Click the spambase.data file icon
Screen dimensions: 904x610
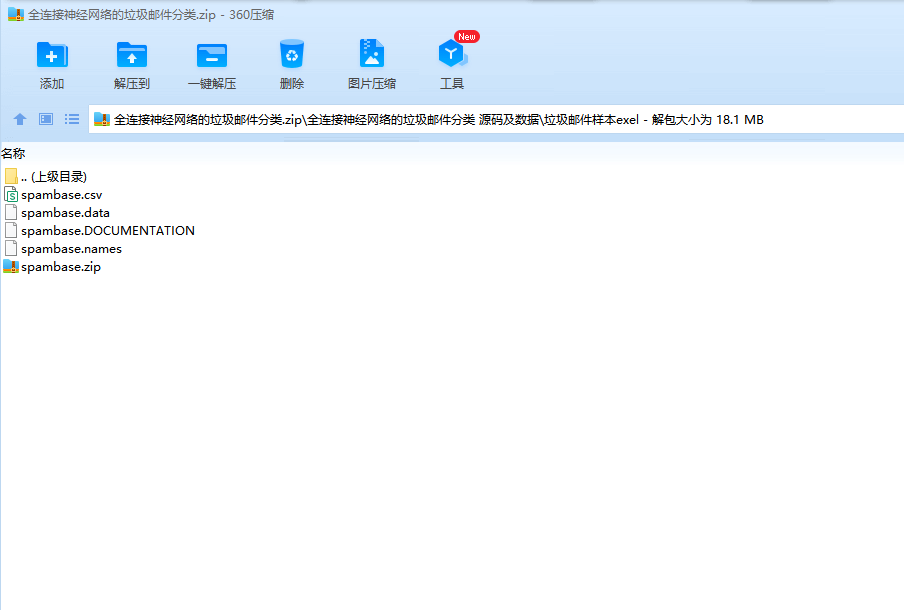coord(11,212)
